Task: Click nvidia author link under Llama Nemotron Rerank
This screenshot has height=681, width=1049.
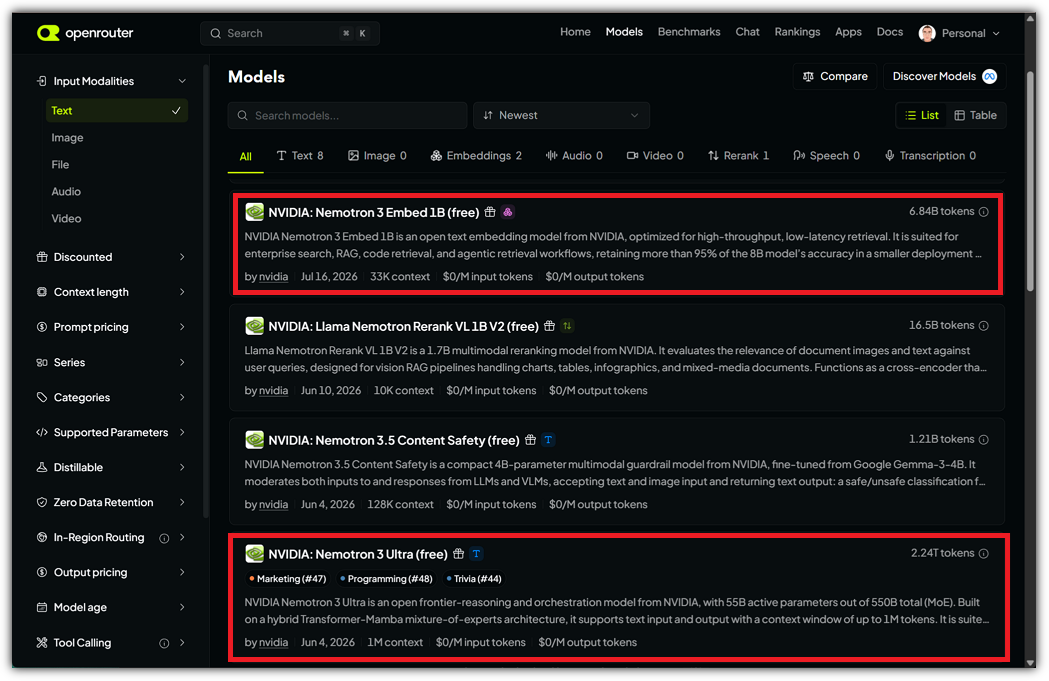Action: tap(274, 391)
